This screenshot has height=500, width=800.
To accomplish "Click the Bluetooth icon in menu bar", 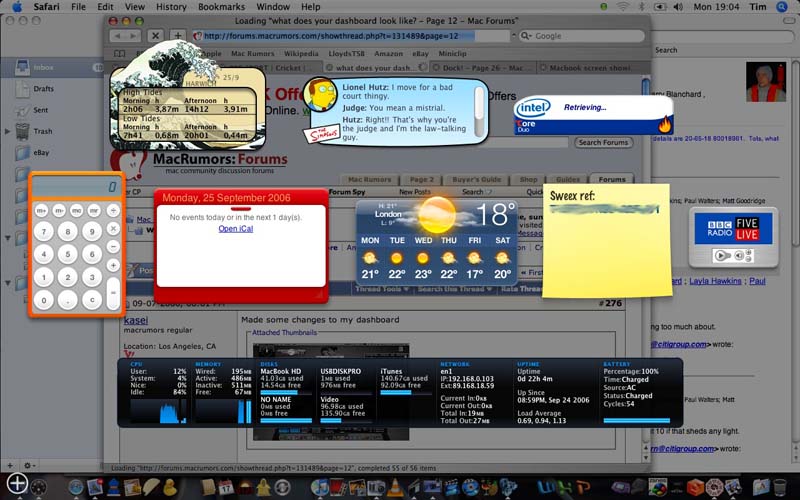I will click(x=642, y=7).
